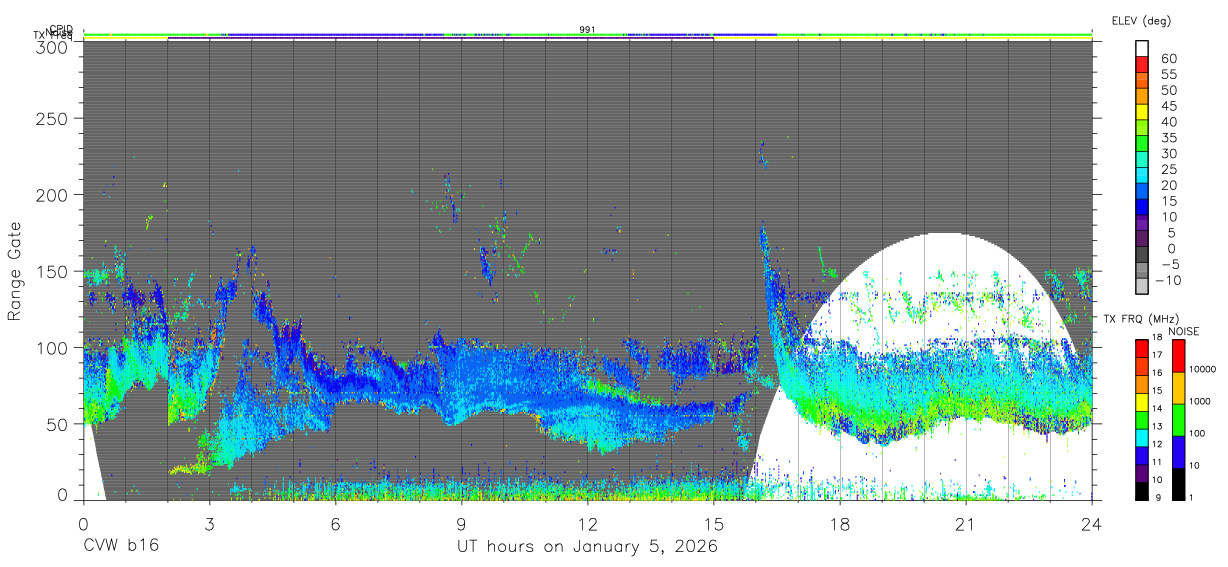This screenshot has width=1228, height=567.
Task: Click the blue 15–20 segment of ELEV color bar
Action: click(1143, 192)
